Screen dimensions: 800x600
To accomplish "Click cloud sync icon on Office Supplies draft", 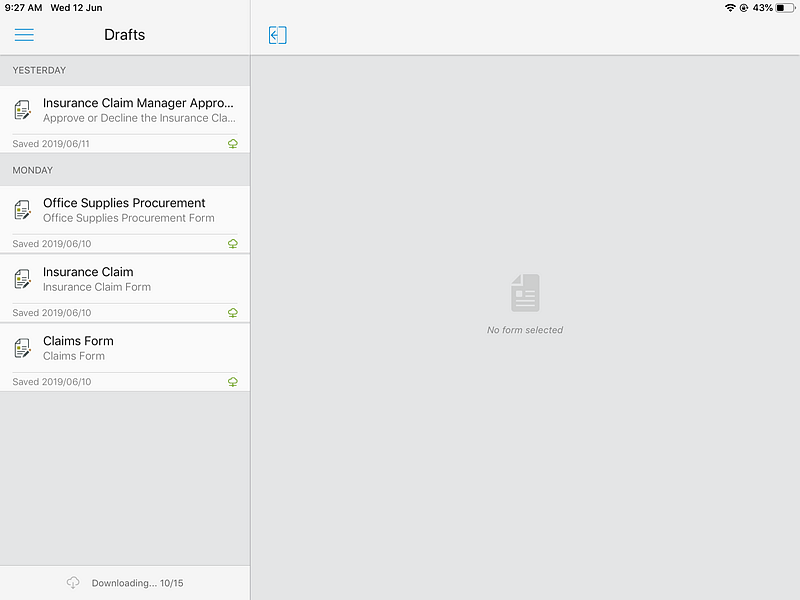I will [233, 244].
